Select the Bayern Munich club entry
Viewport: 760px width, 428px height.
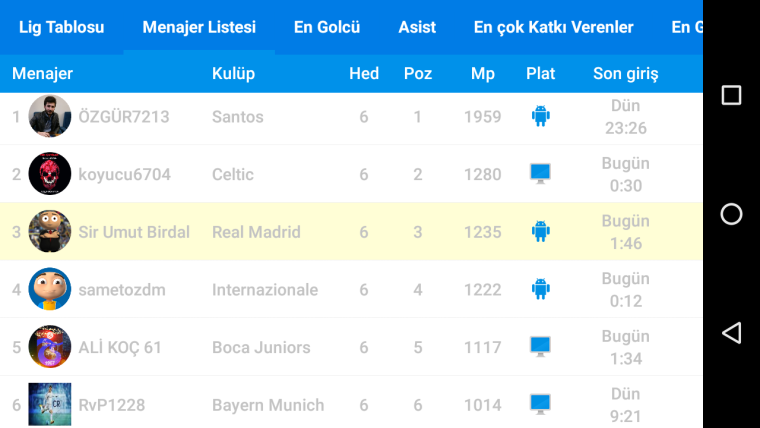pos(268,405)
